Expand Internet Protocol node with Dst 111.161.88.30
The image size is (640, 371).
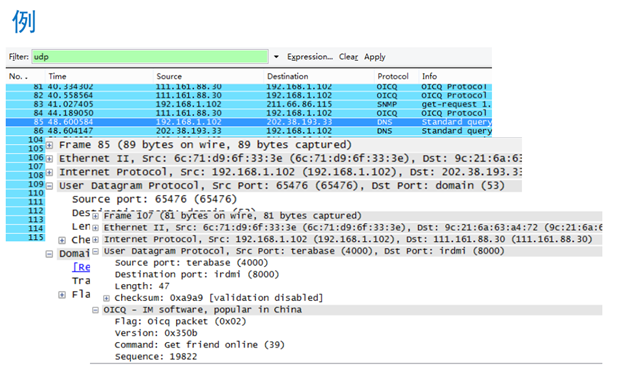pos(95,240)
